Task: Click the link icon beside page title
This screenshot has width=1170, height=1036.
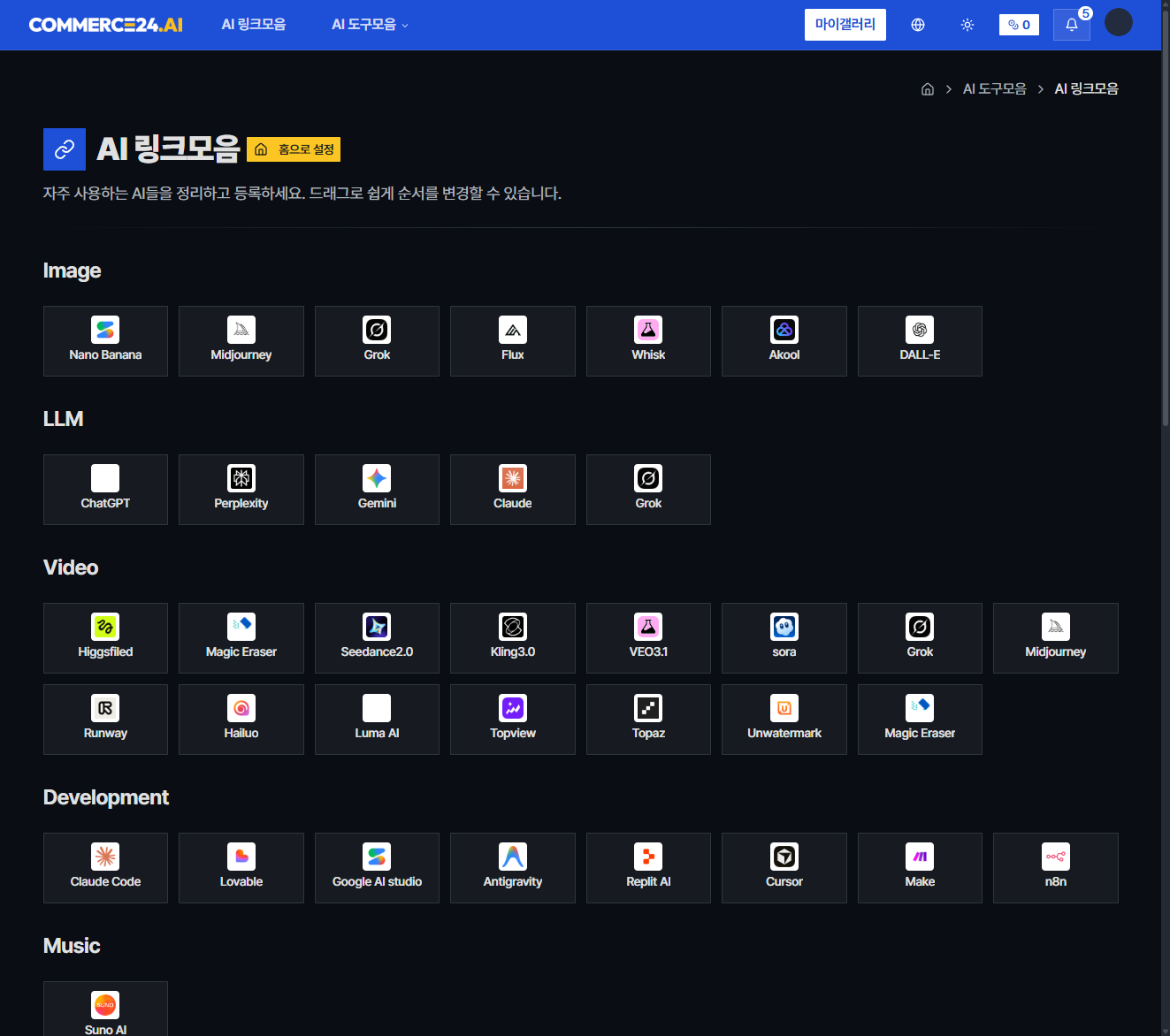Action: point(65,149)
